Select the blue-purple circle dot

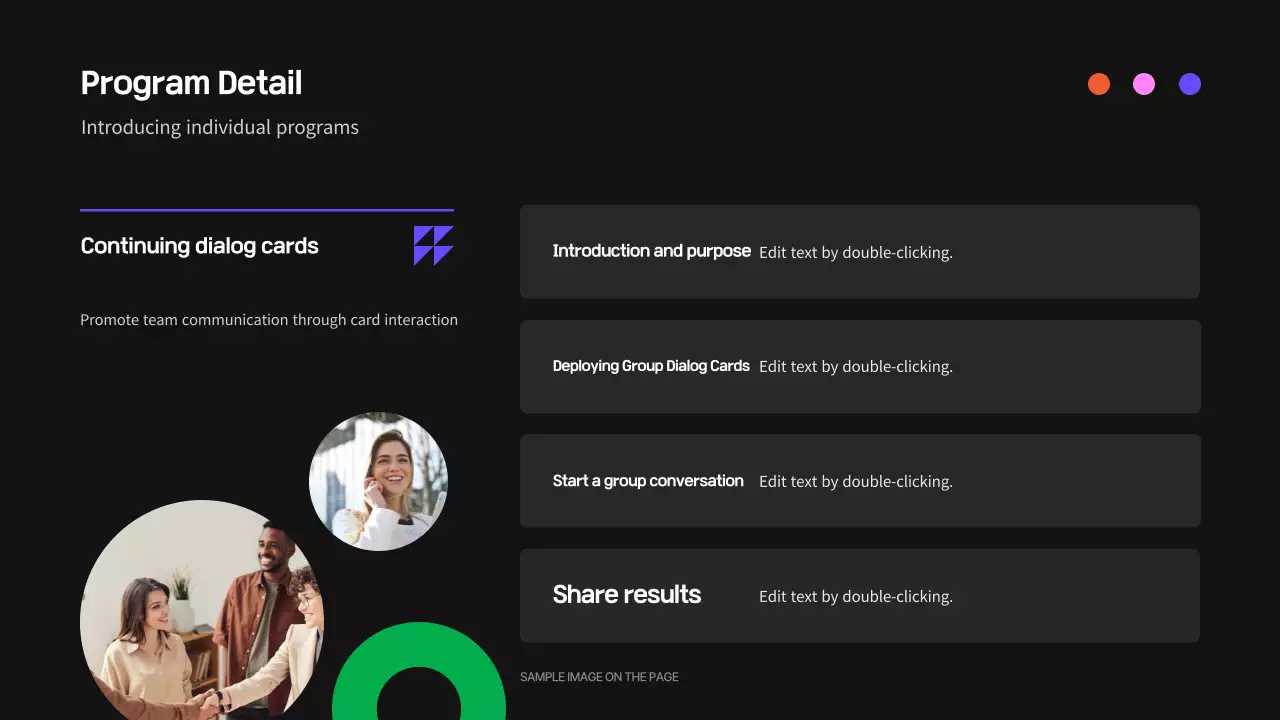1190,84
